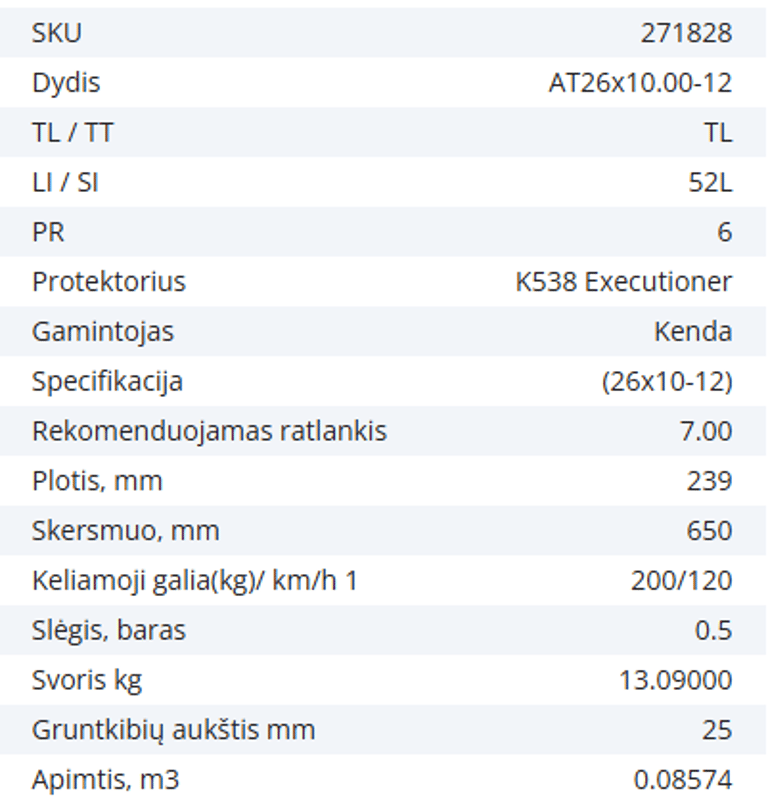Click the Slėgis, baras value 0.5
This screenshot has width=768, height=812.
tap(714, 630)
